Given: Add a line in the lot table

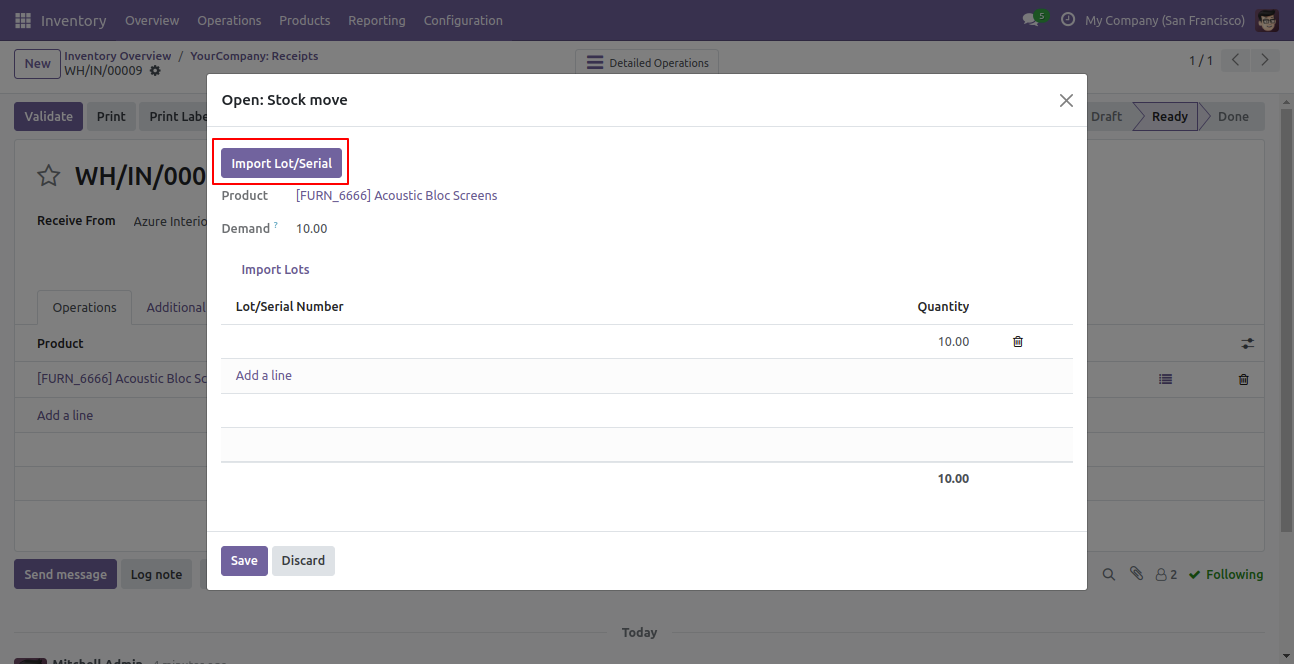Looking at the screenshot, I should 264,376.
